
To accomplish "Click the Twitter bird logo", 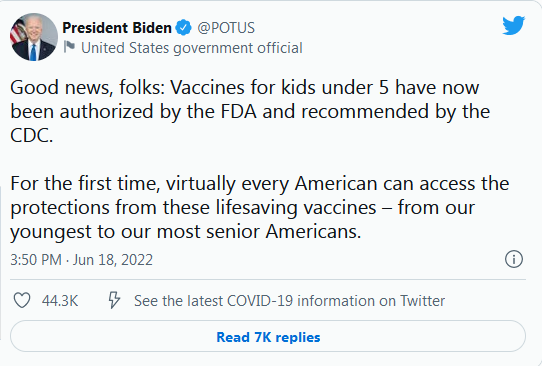I will [x=514, y=25].
